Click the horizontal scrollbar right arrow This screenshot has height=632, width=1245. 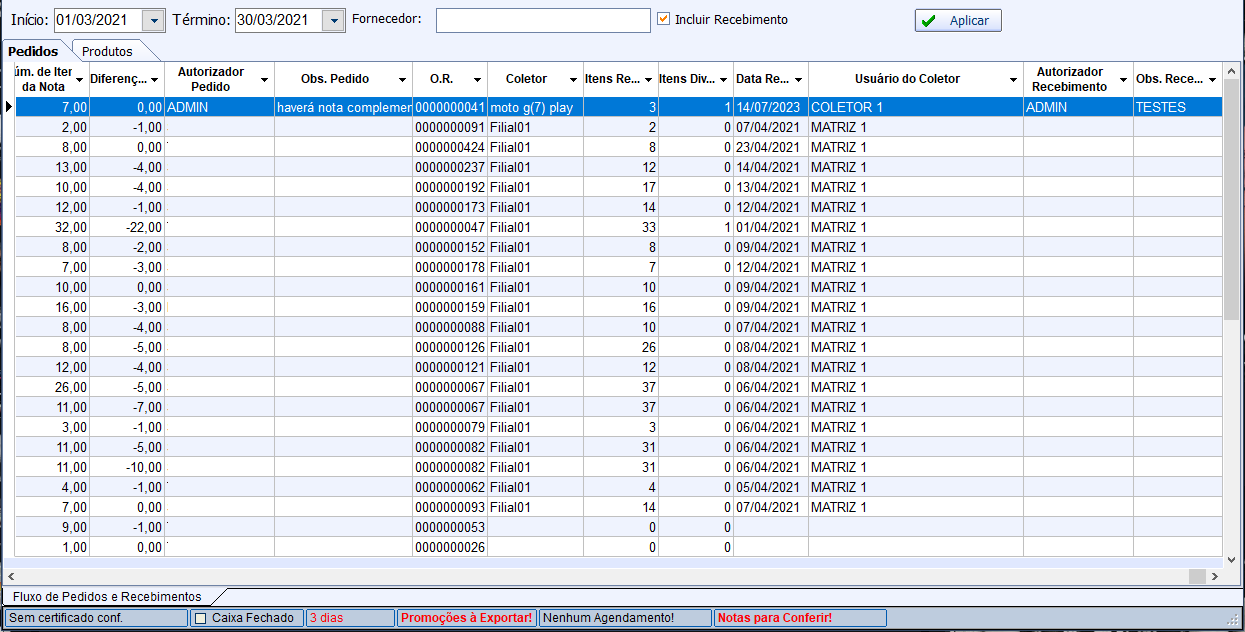(1214, 577)
